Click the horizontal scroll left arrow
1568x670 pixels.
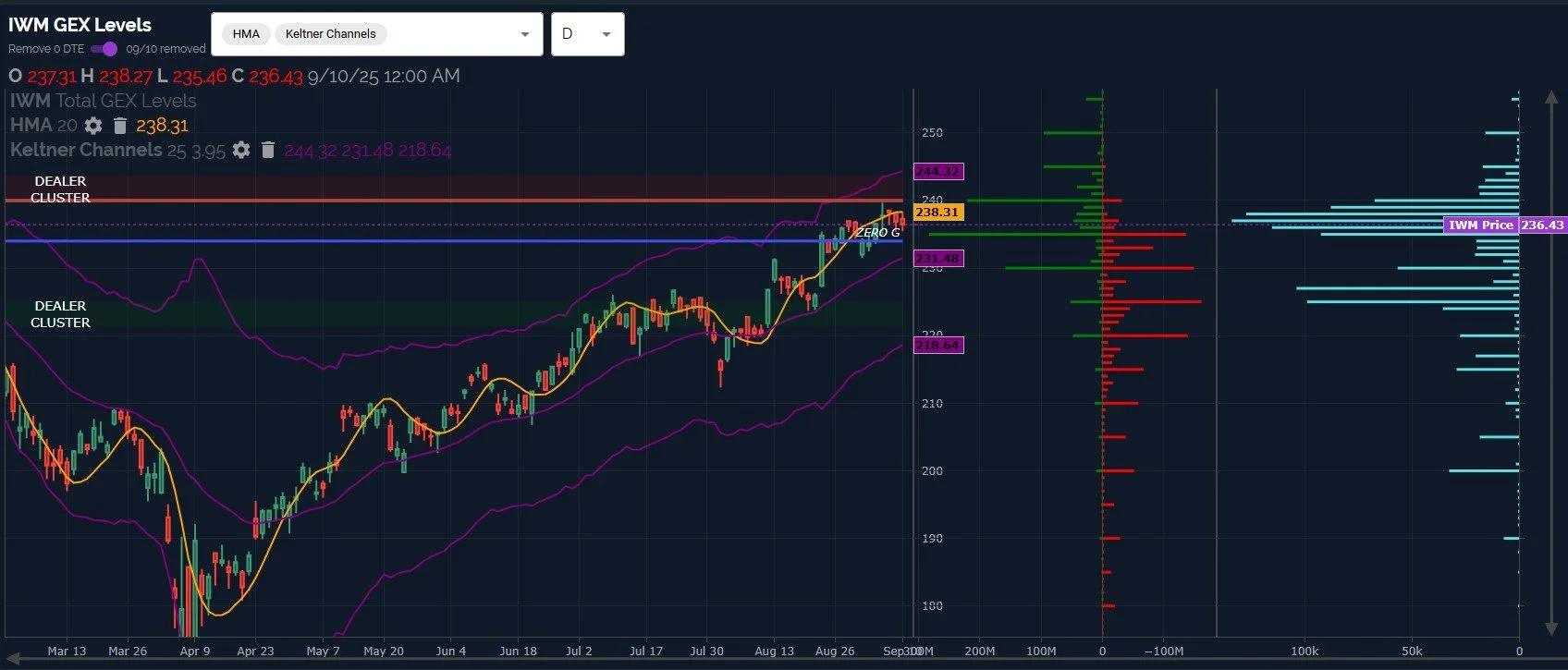11,658
